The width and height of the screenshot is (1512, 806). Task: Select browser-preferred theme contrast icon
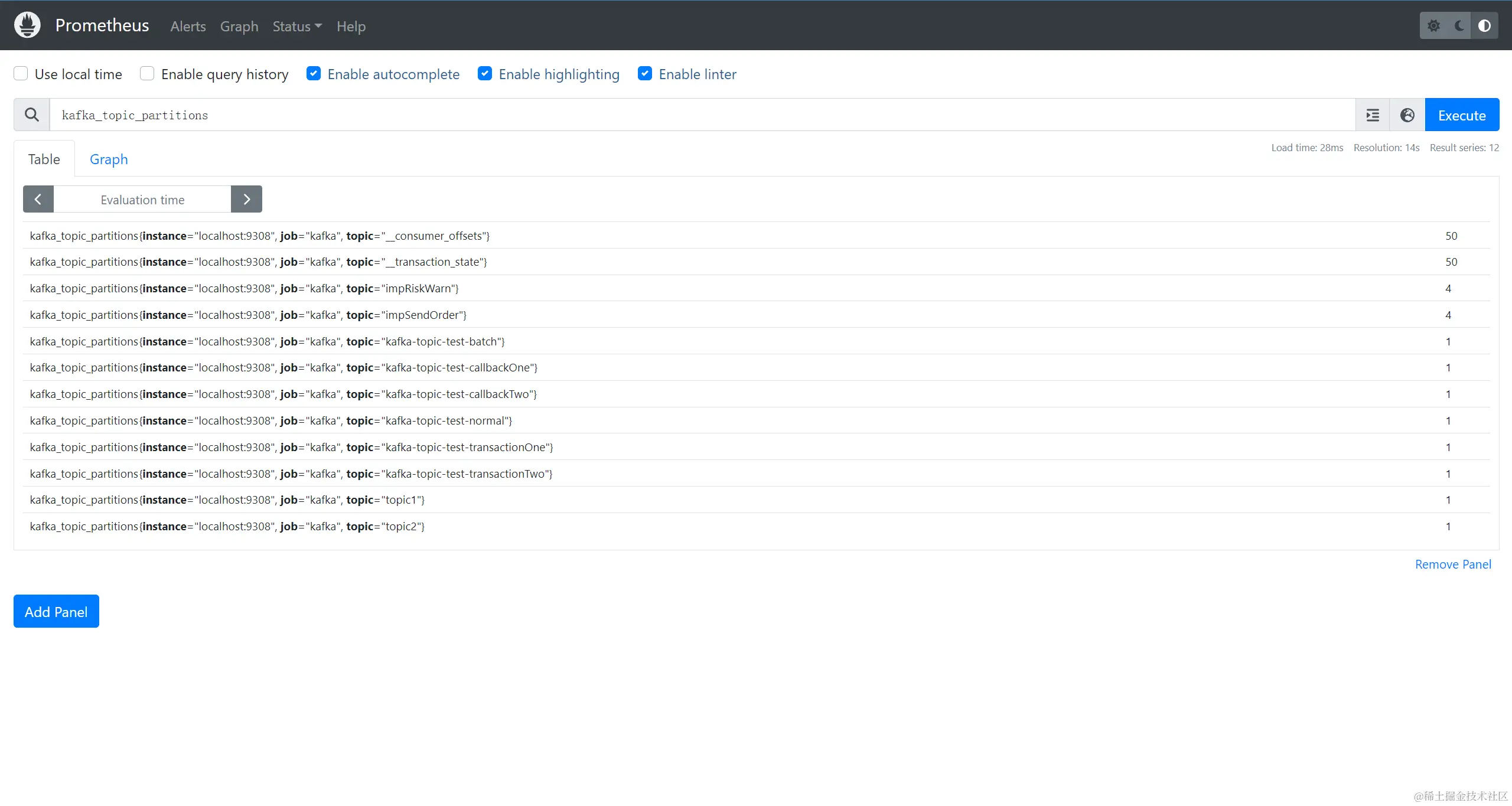1484,26
